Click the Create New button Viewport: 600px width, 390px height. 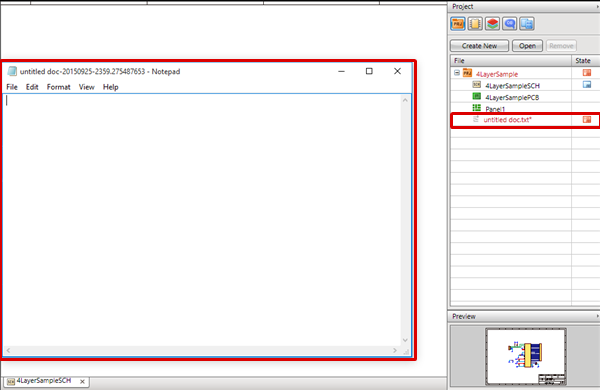[x=479, y=46]
